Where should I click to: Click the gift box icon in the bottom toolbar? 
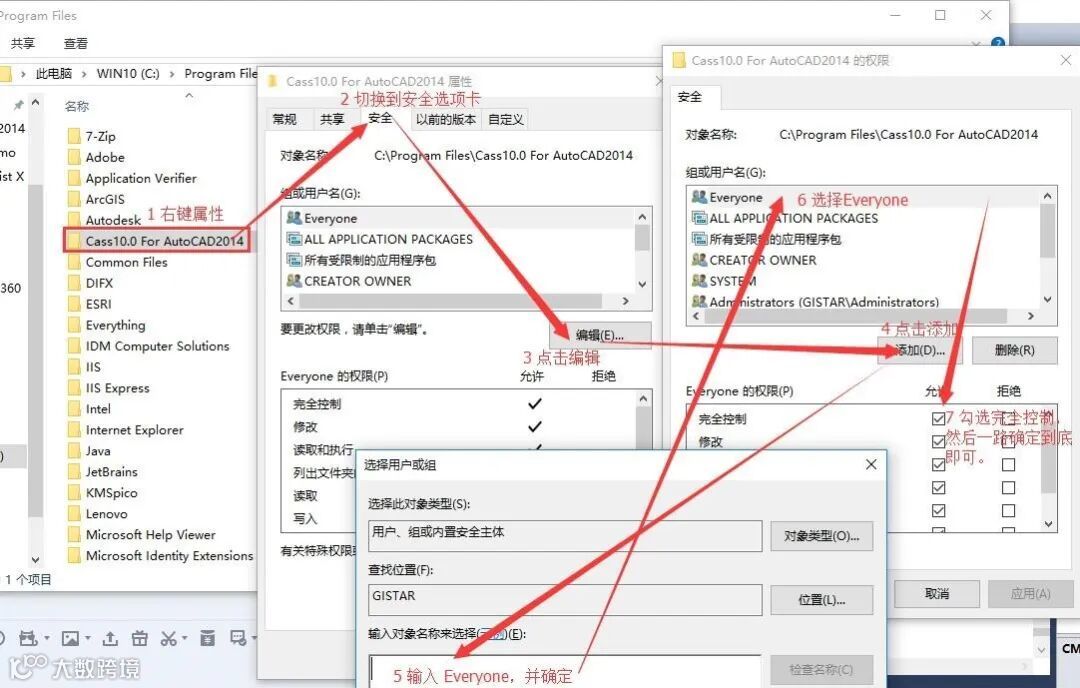pos(140,638)
